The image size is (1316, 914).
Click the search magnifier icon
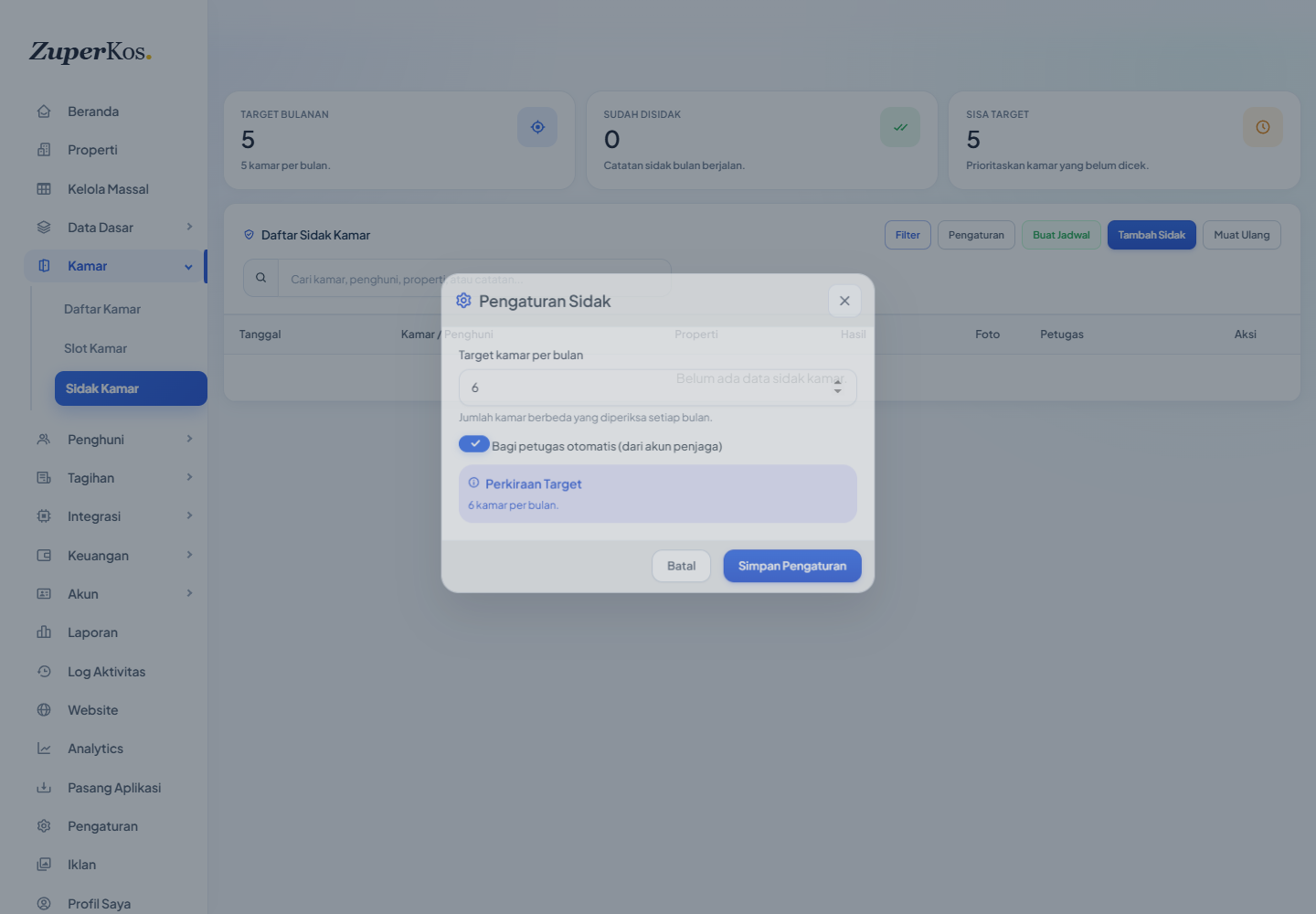click(260, 278)
